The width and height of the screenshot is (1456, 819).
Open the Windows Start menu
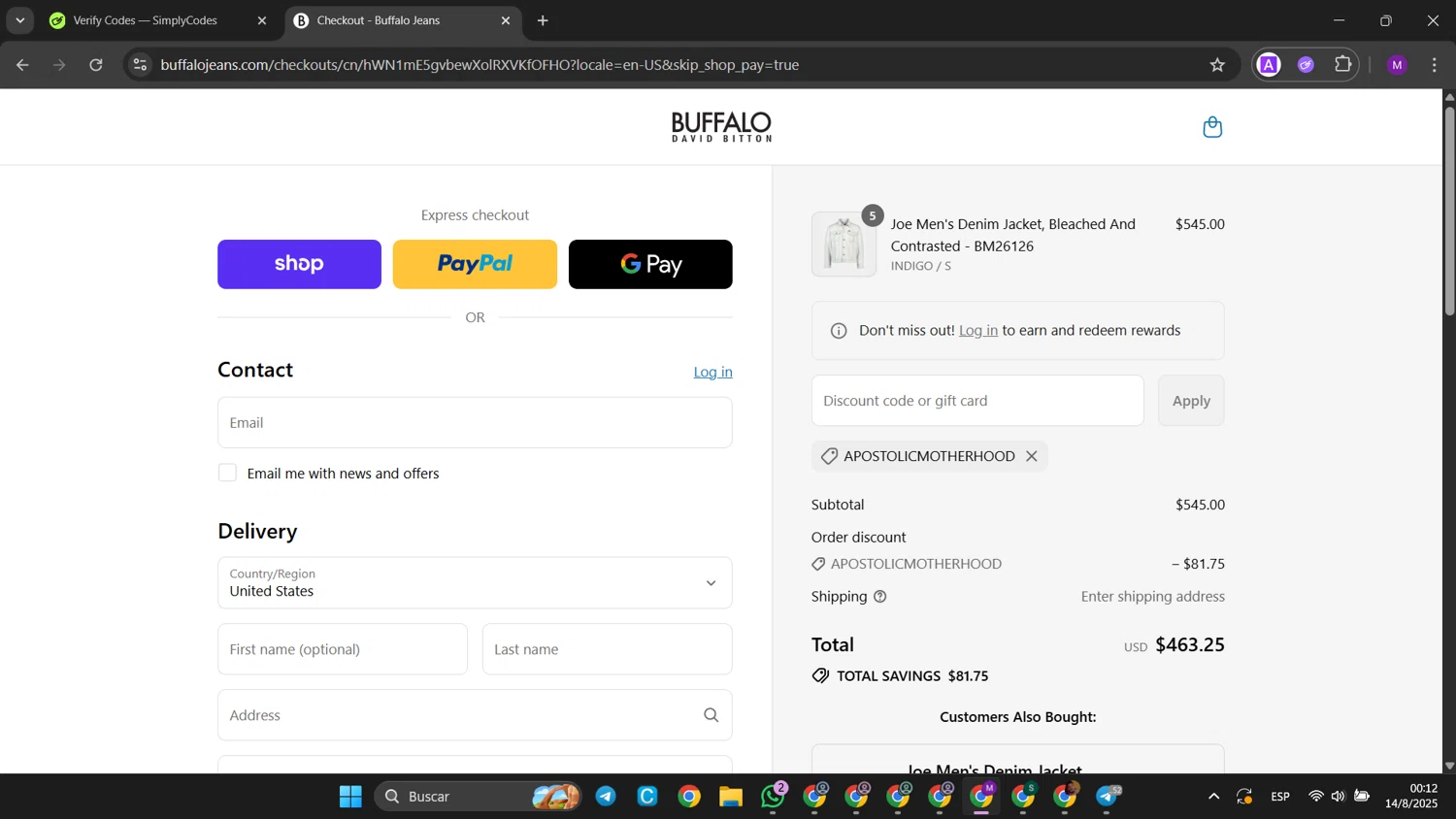(x=350, y=797)
